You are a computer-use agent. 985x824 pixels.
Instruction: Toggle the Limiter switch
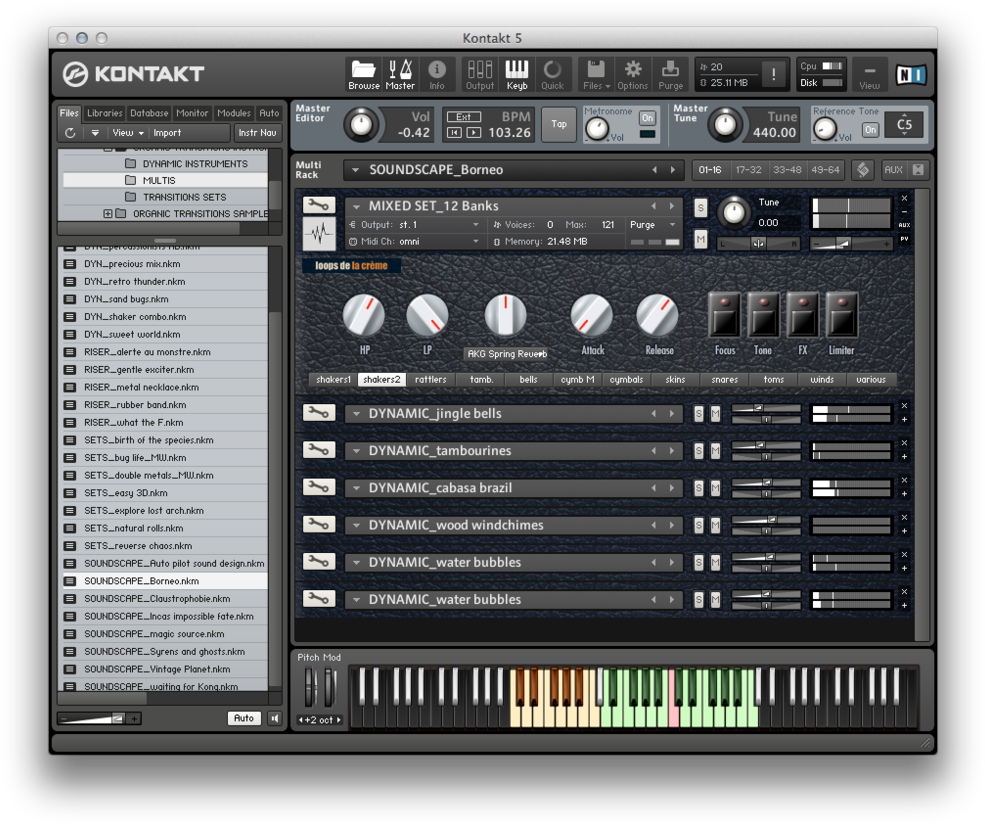pos(842,315)
